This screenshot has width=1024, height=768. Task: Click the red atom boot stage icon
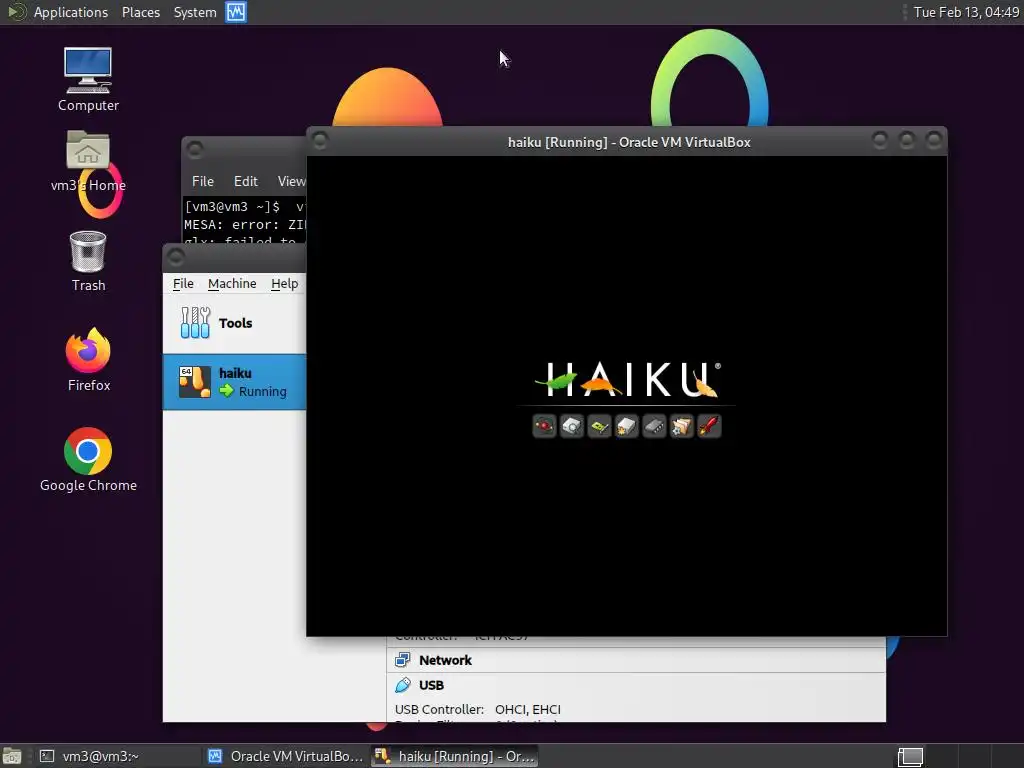(544, 426)
